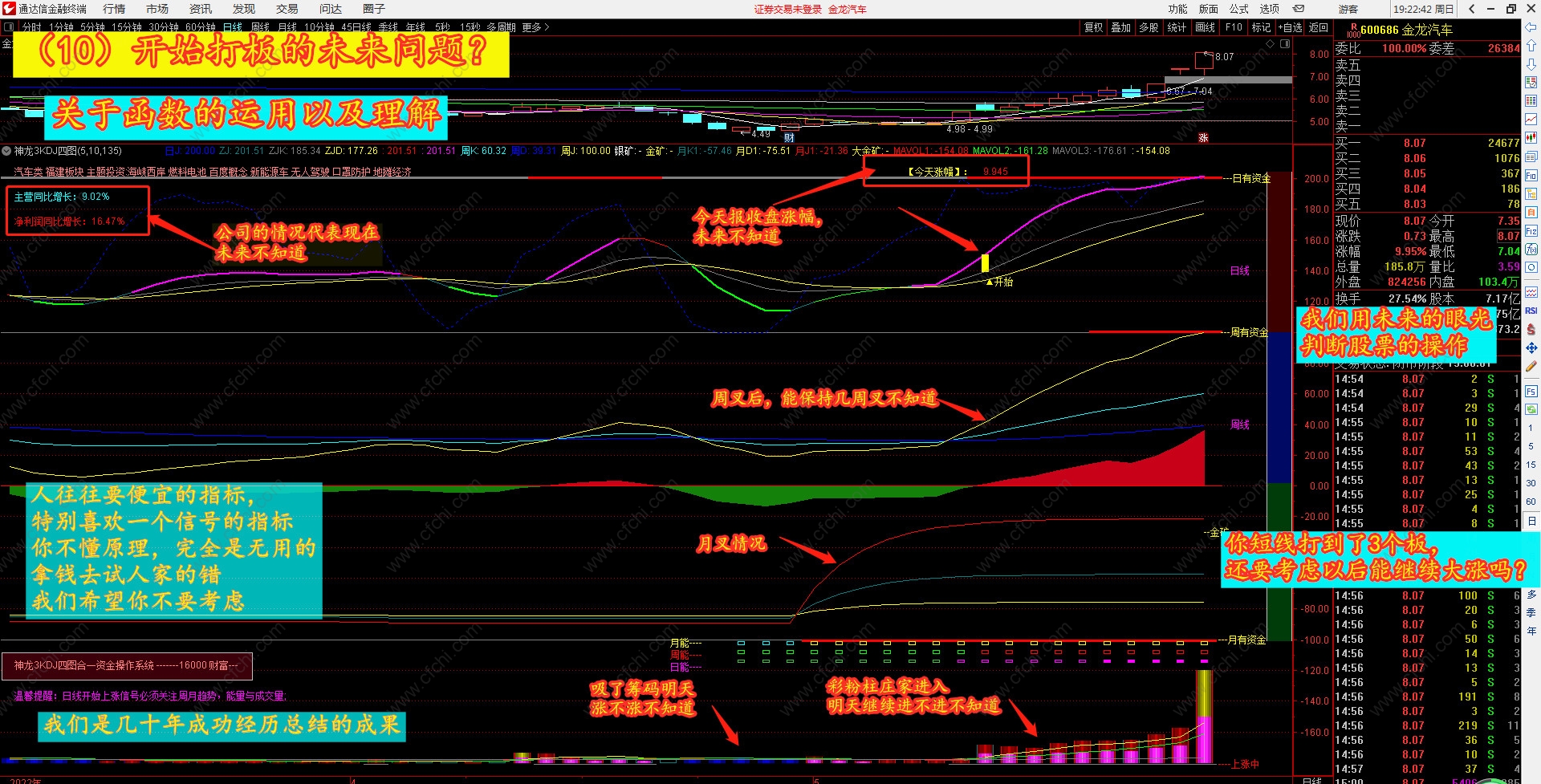This screenshot has height=784, width=1541.
Task: Click the F10 icon in right sidebar
Action: (x=1531, y=175)
